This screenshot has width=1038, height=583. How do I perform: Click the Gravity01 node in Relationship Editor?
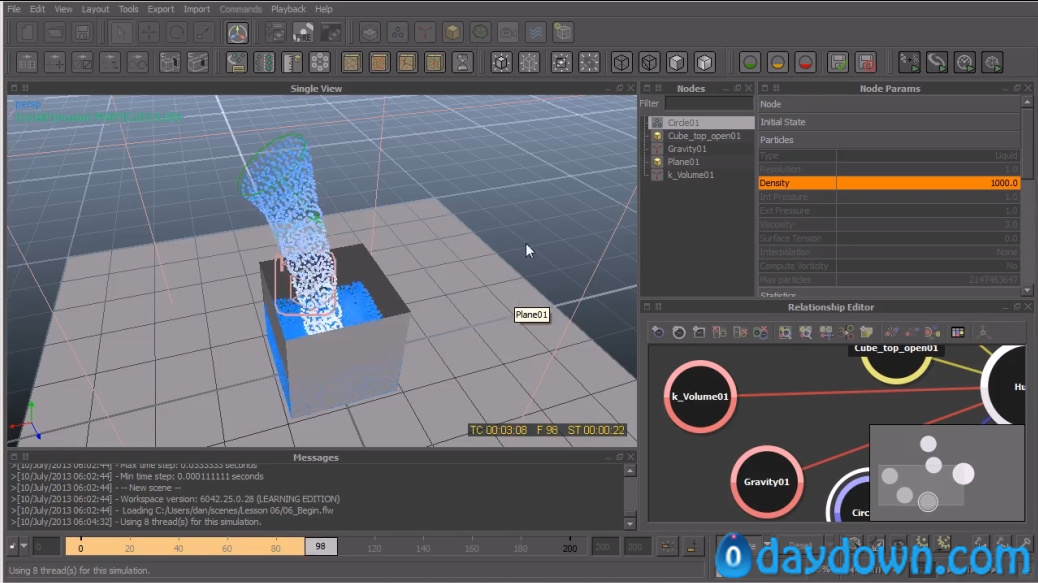[767, 482]
